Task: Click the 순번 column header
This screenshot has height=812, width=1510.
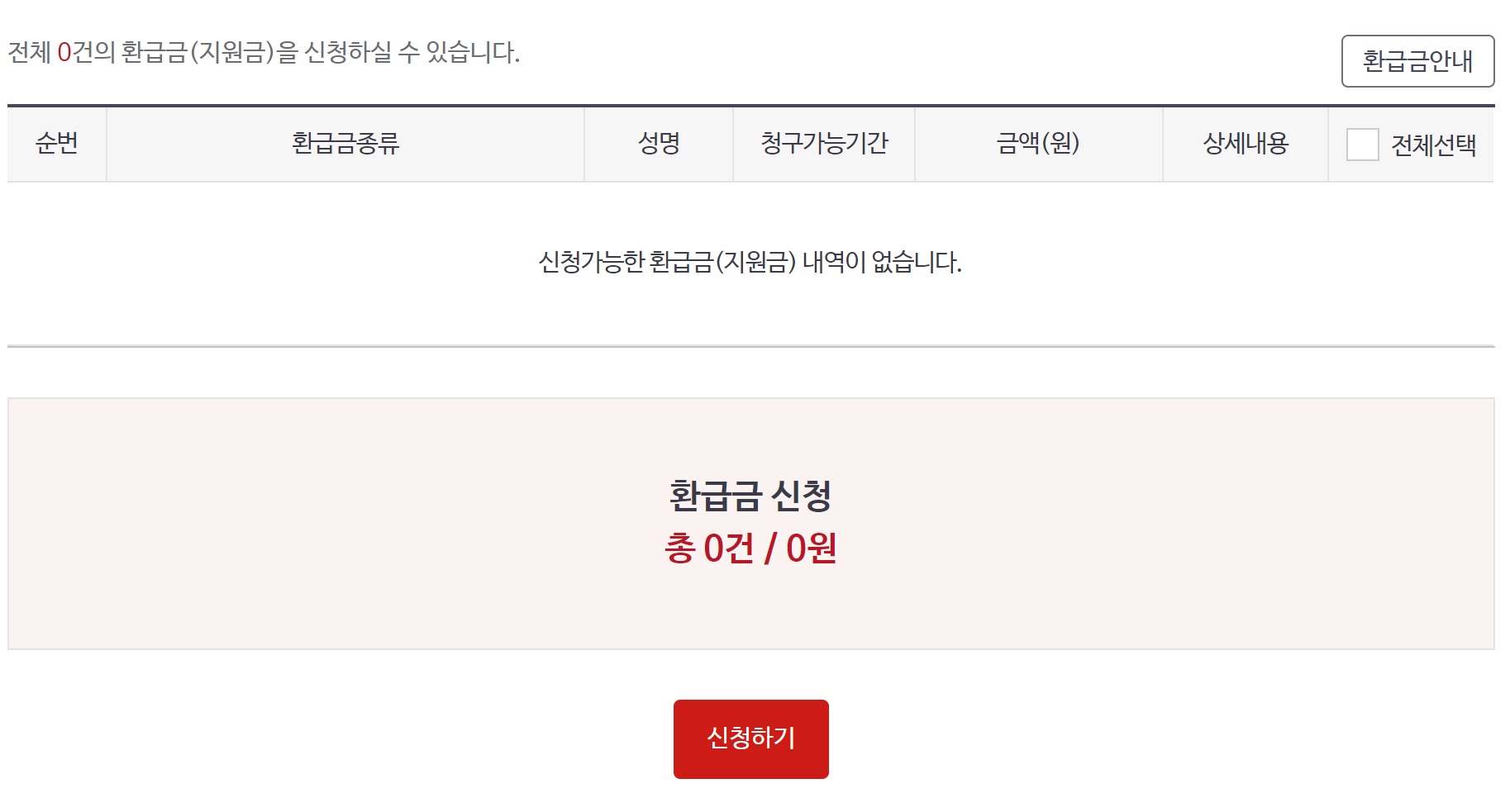Action: coord(55,145)
